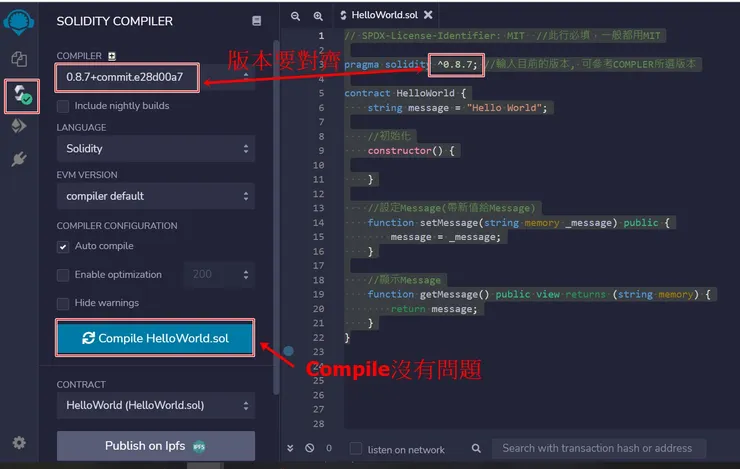Viewport: 740px width, 469px height.
Task: Click pending transactions counter 0
Action: pos(329,448)
